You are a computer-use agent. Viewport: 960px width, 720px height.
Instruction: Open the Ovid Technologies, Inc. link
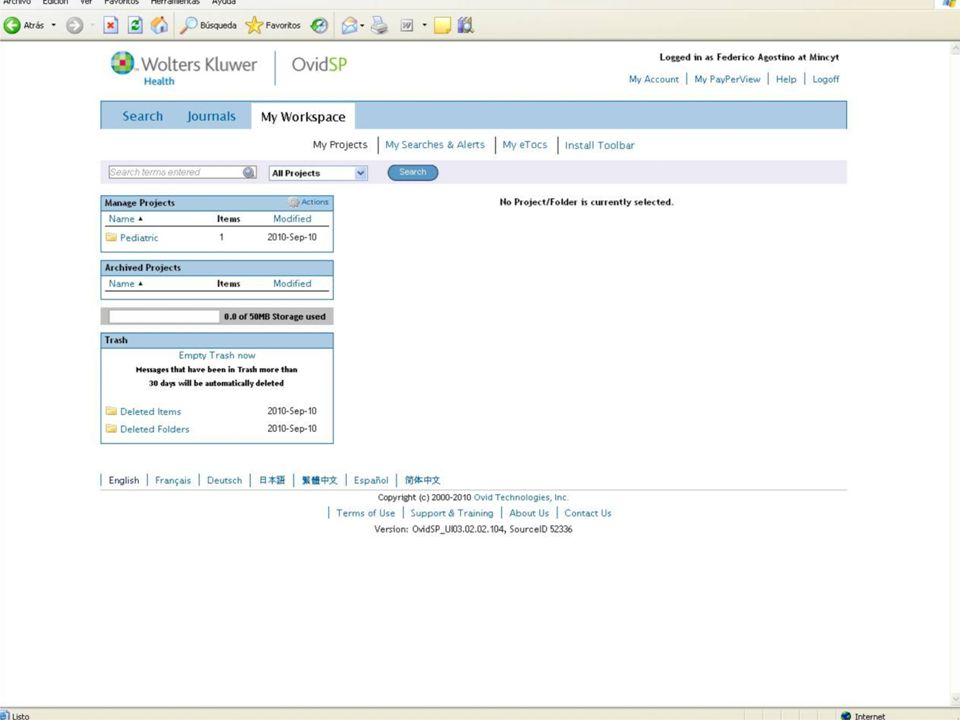point(521,497)
